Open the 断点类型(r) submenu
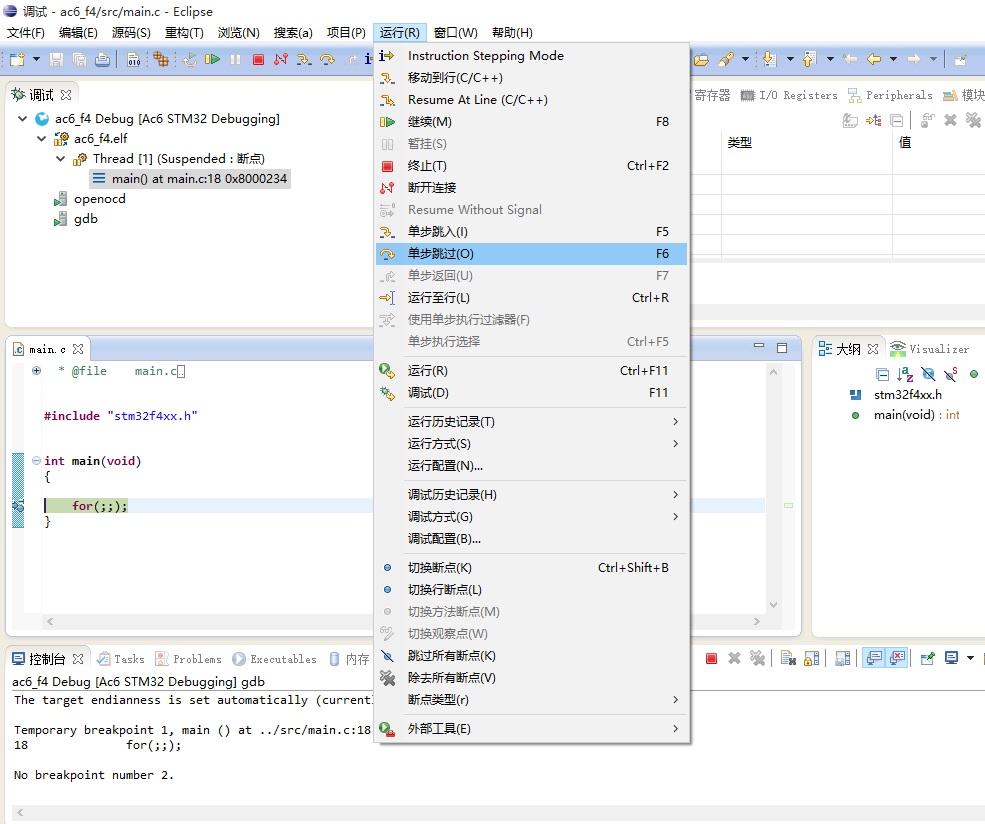Image resolution: width=985 pixels, height=824 pixels. click(531, 700)
